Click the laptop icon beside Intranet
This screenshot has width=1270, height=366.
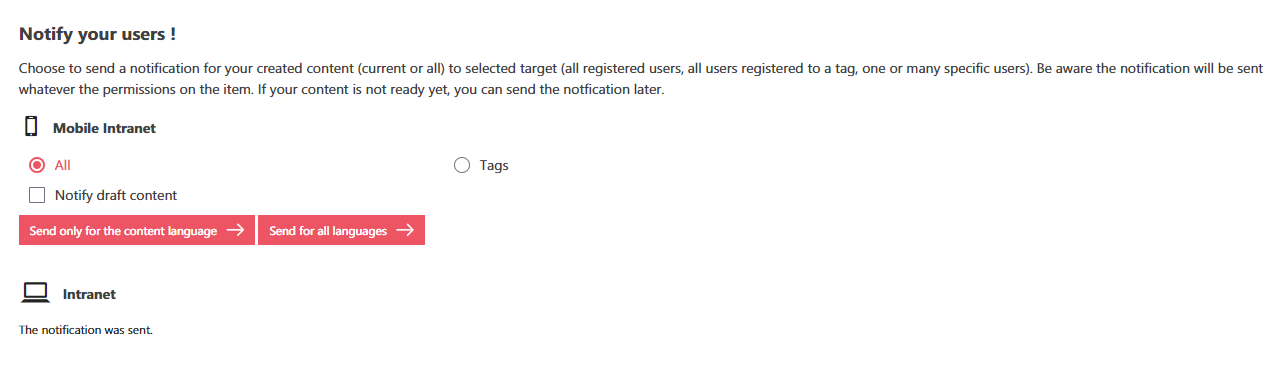pyautogui.click(x=36, y=293)
